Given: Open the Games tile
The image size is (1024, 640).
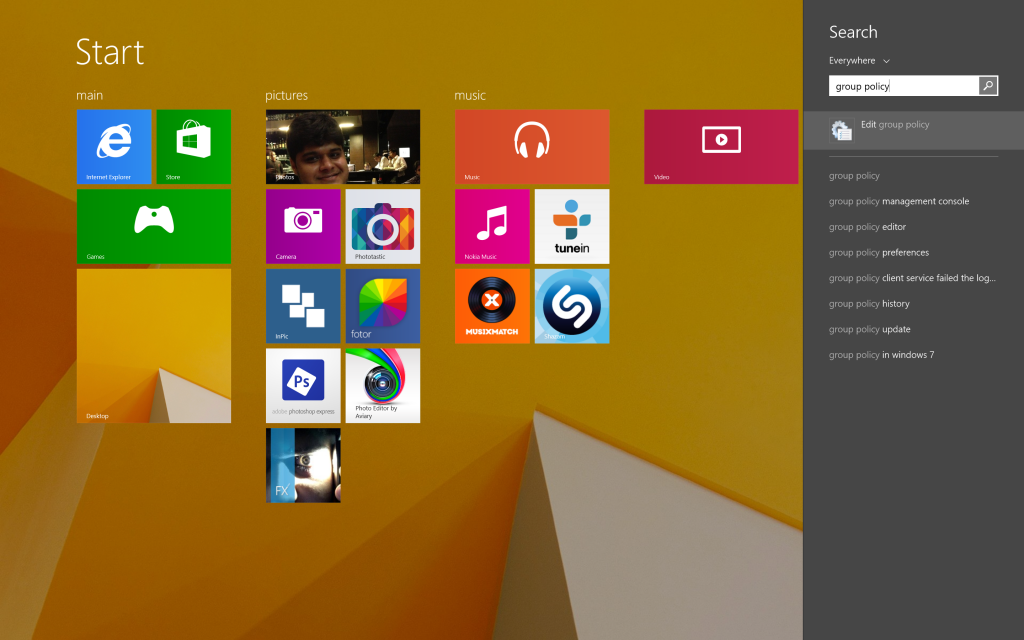Looking at the screenshot, I should [153, 226].
